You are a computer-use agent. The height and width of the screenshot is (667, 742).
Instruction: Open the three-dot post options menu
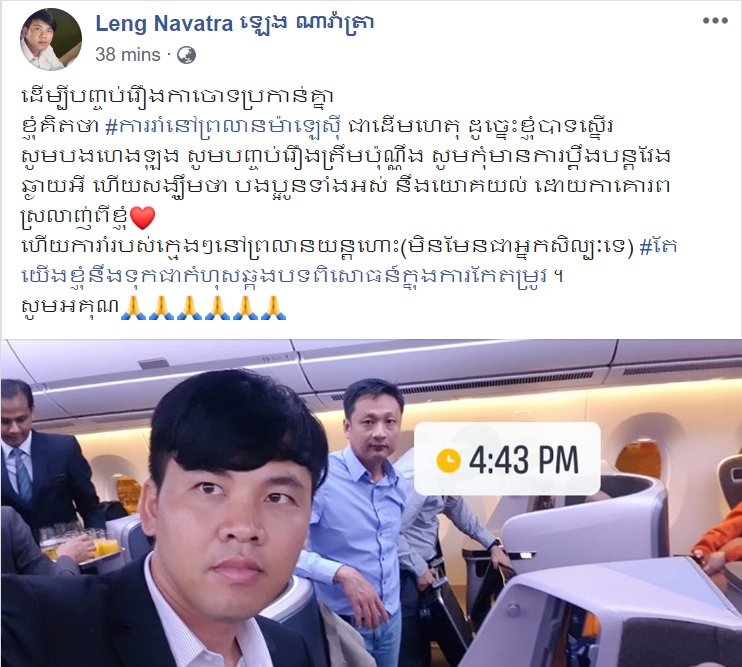pos(715,21)
